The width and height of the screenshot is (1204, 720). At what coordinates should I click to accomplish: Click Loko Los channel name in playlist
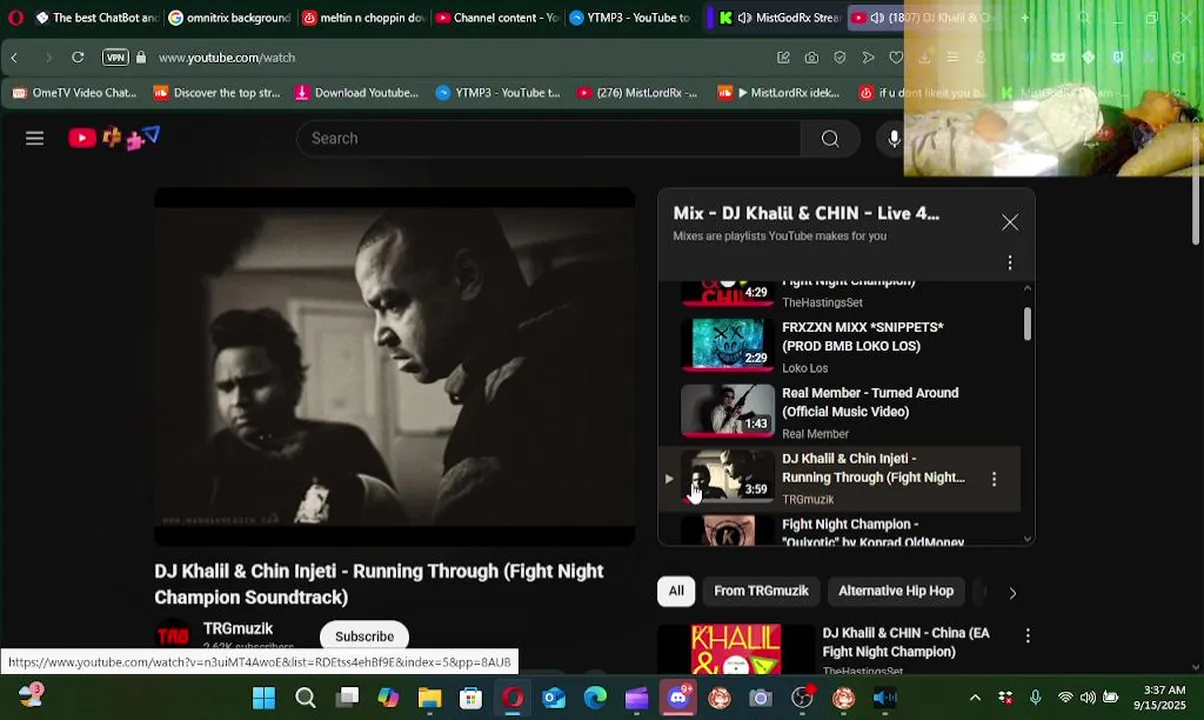(x=805, y=368)
